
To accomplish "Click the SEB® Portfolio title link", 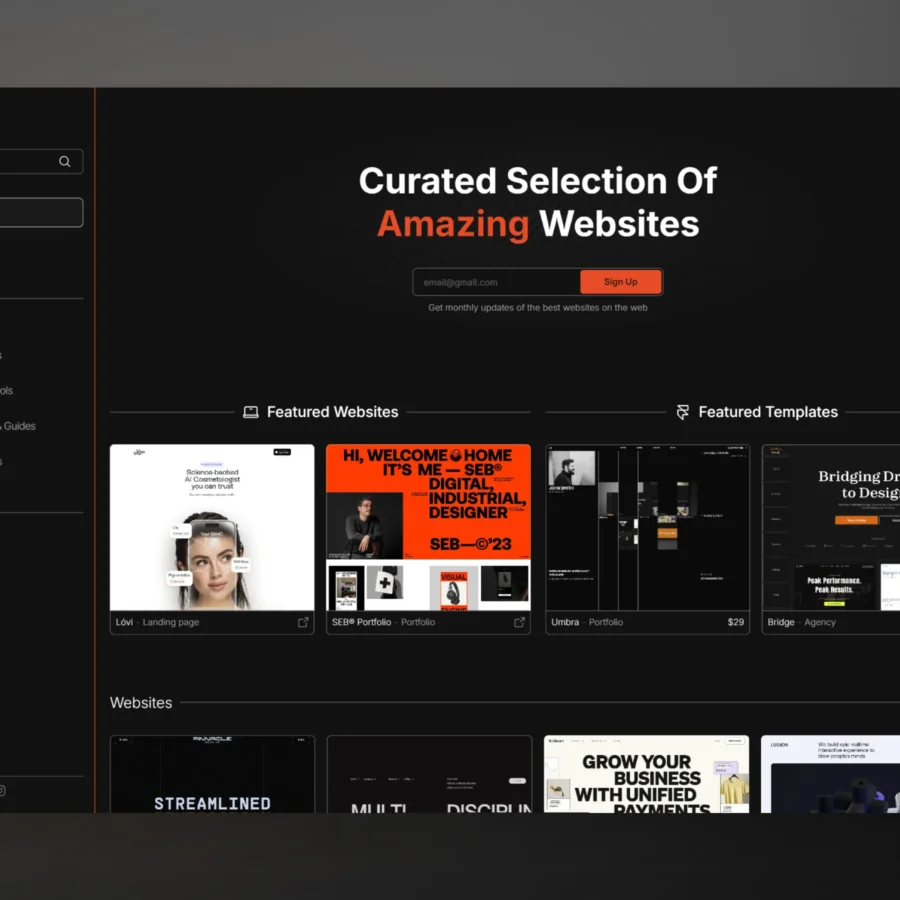I will pyautogui.click(x=361, y=622).
